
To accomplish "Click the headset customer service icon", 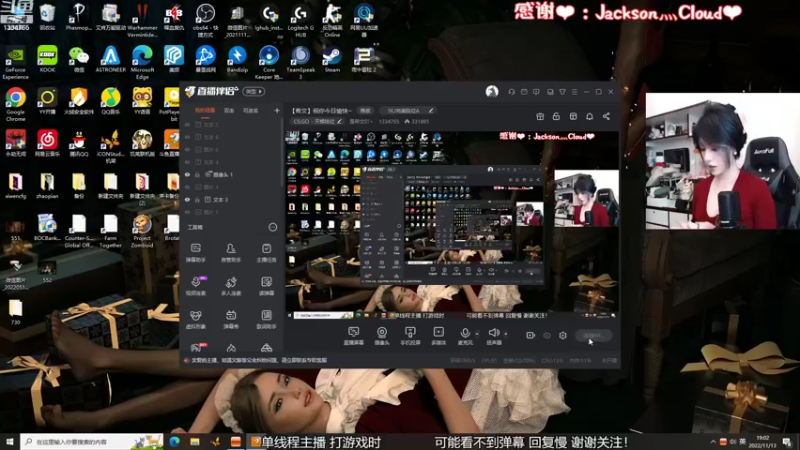I will click(511, 92).
